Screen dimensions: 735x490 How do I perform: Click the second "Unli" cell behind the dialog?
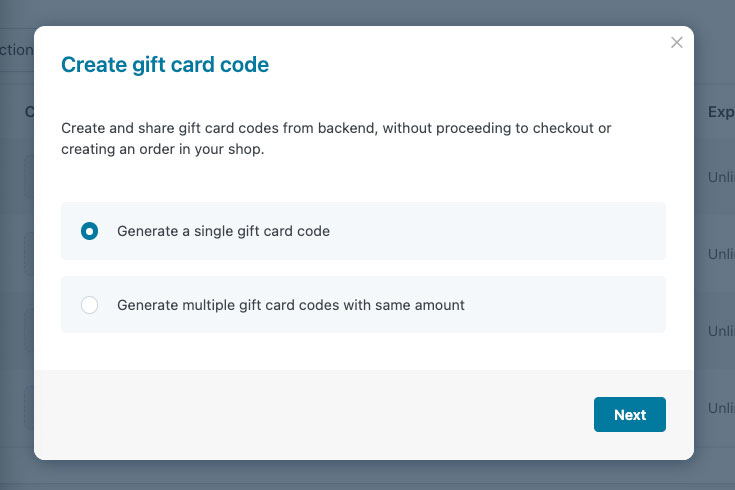(x=721, y=254)
